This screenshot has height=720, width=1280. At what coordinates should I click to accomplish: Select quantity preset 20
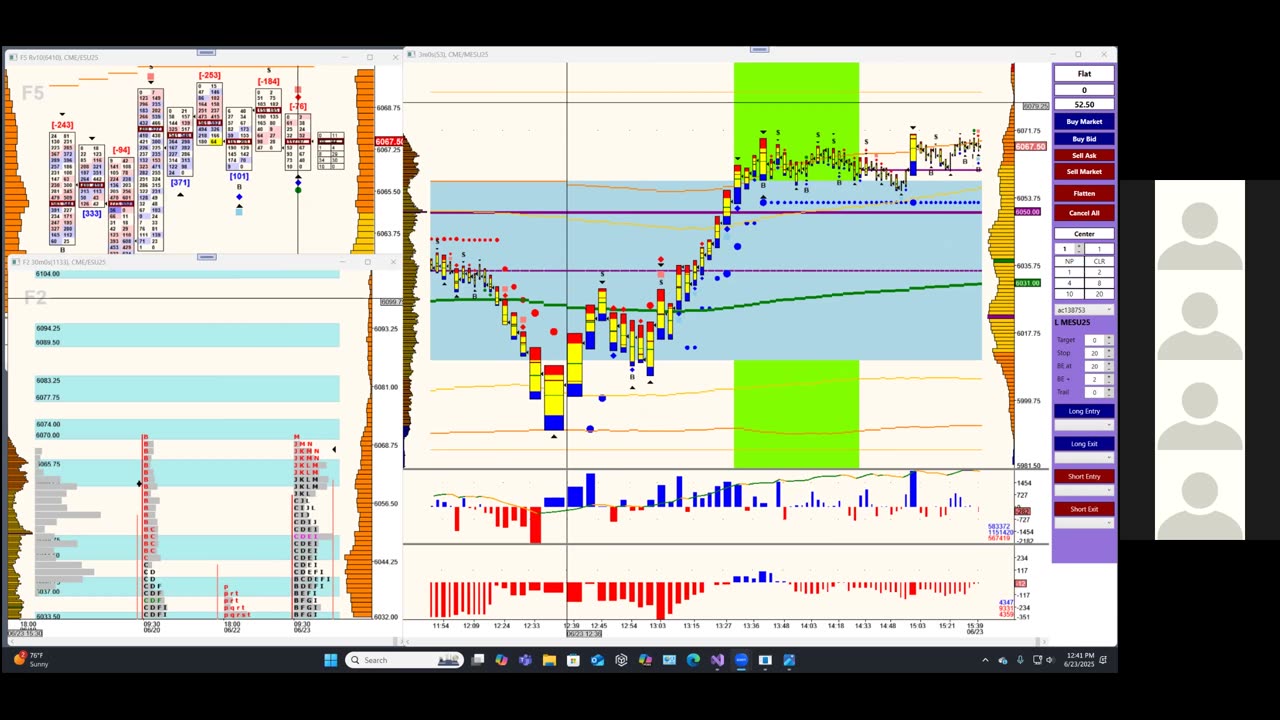click(x=1099, y=294)
